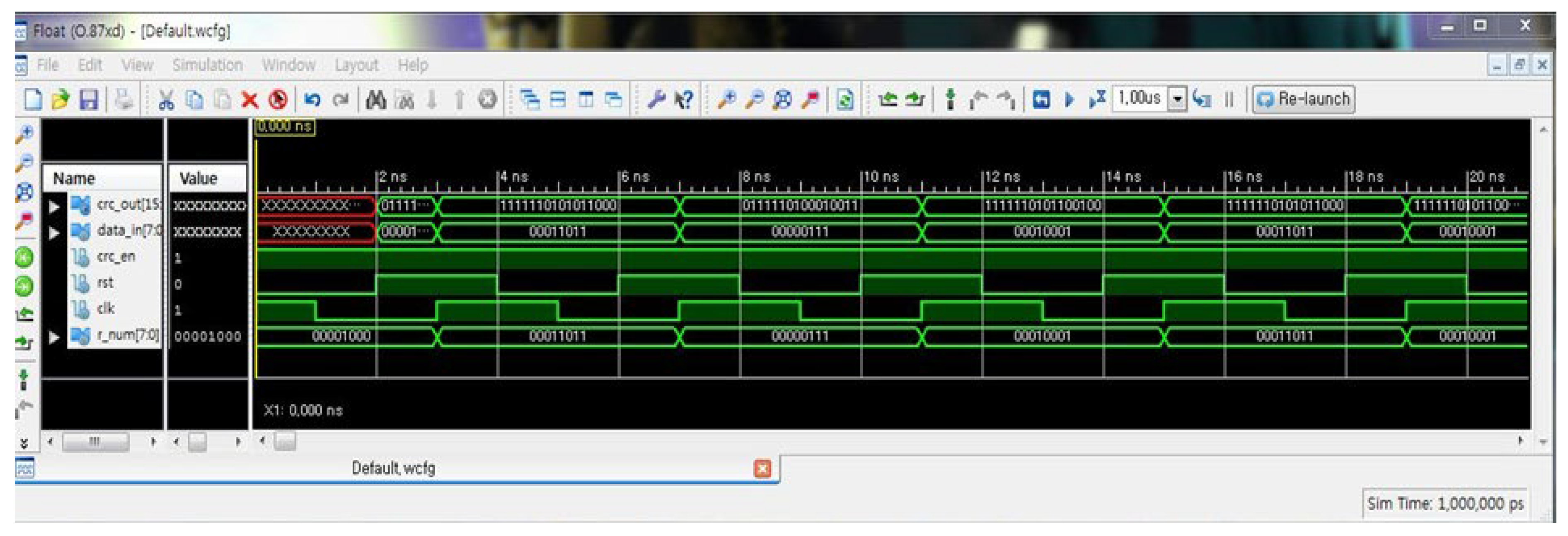
Task: Open the 1.00us run time dropdown
Action: [1178, 99]
